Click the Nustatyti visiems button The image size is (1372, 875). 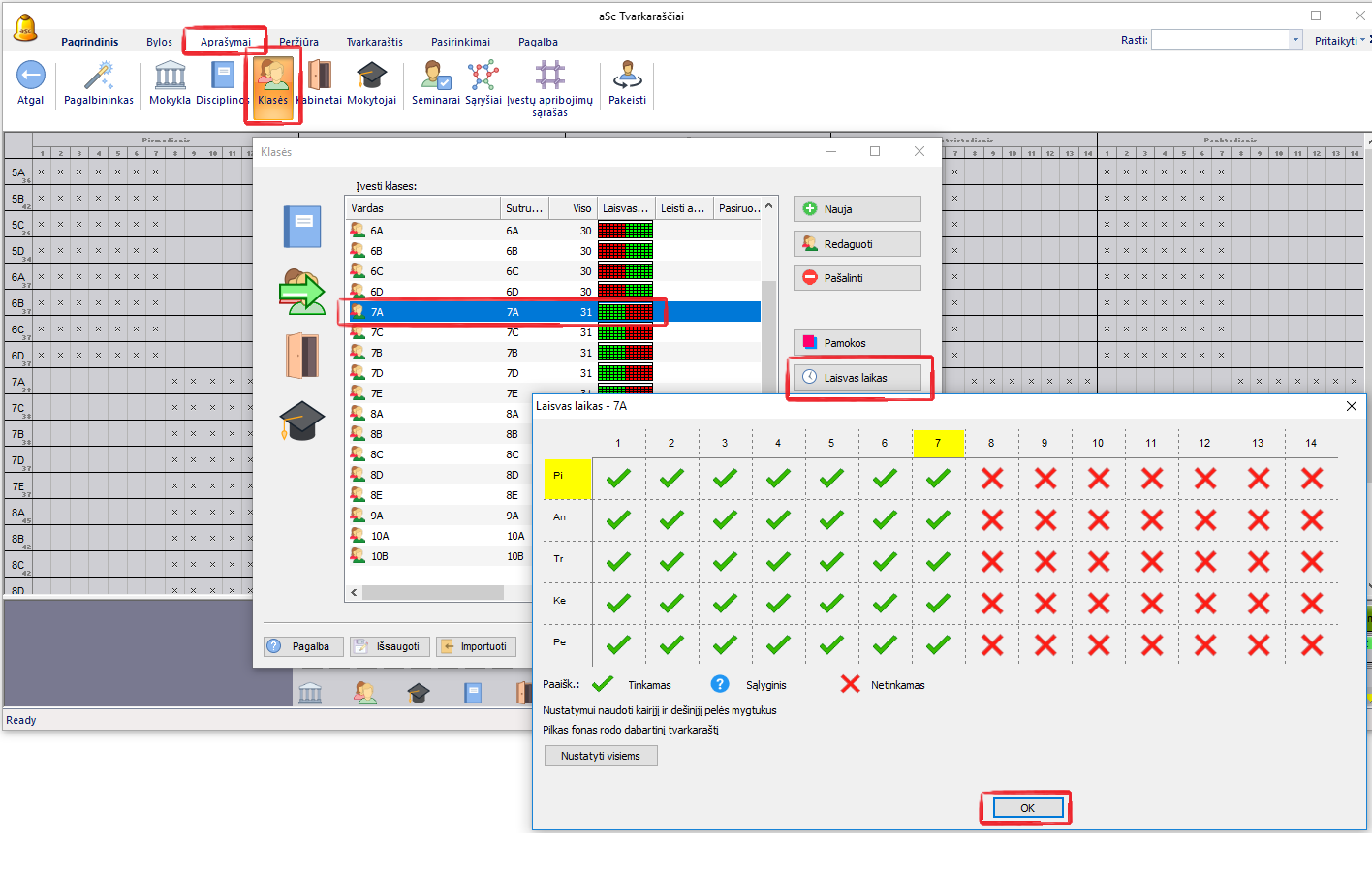[601, 756]
